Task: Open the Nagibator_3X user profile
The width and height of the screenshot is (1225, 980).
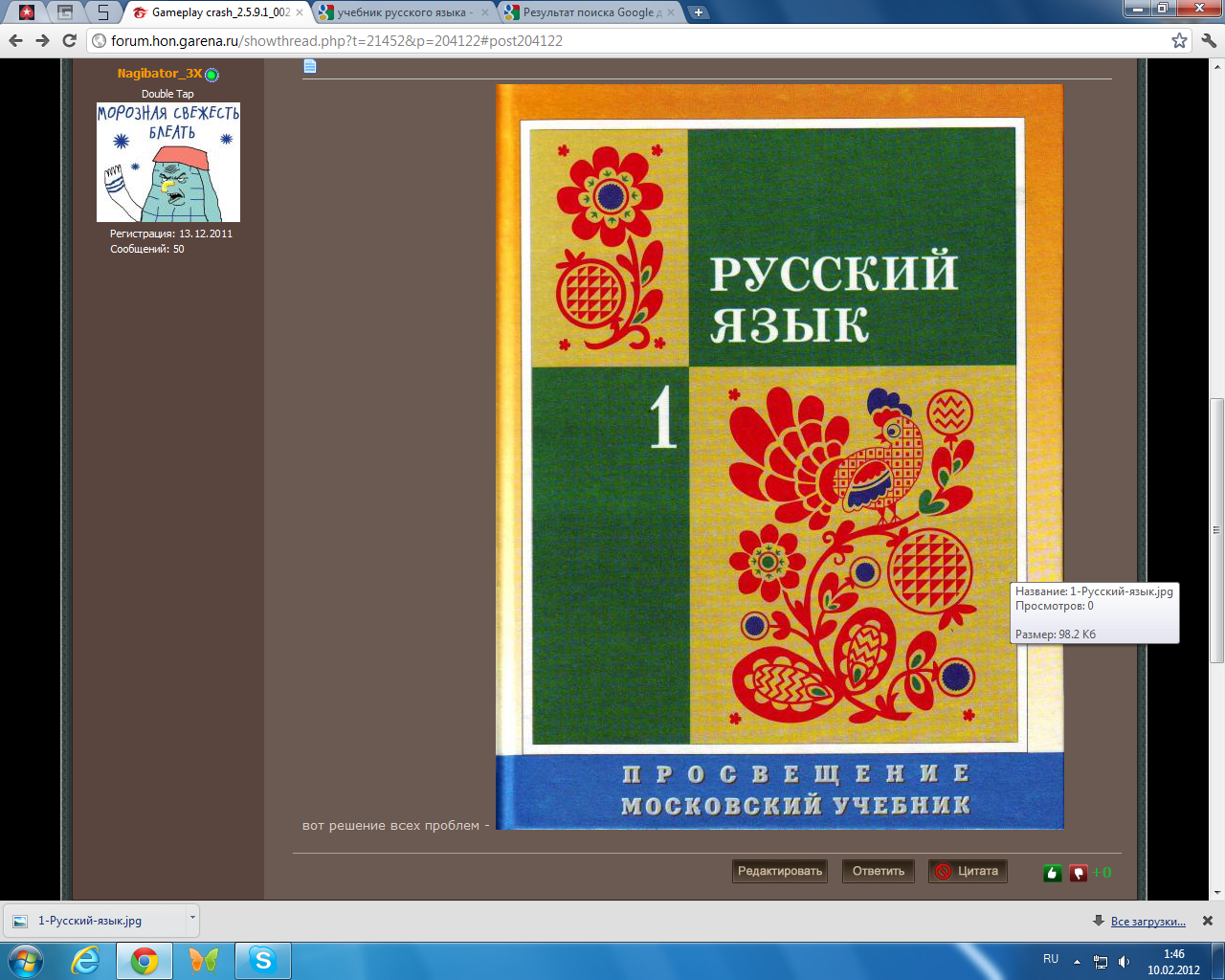Action: pos(160,74)
